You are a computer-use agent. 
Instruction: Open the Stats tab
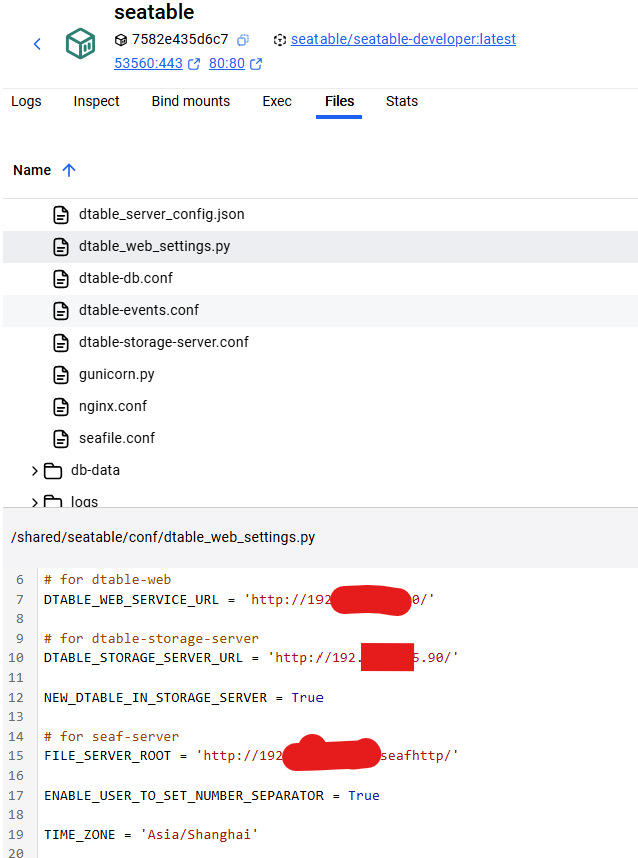pos(402,101)
